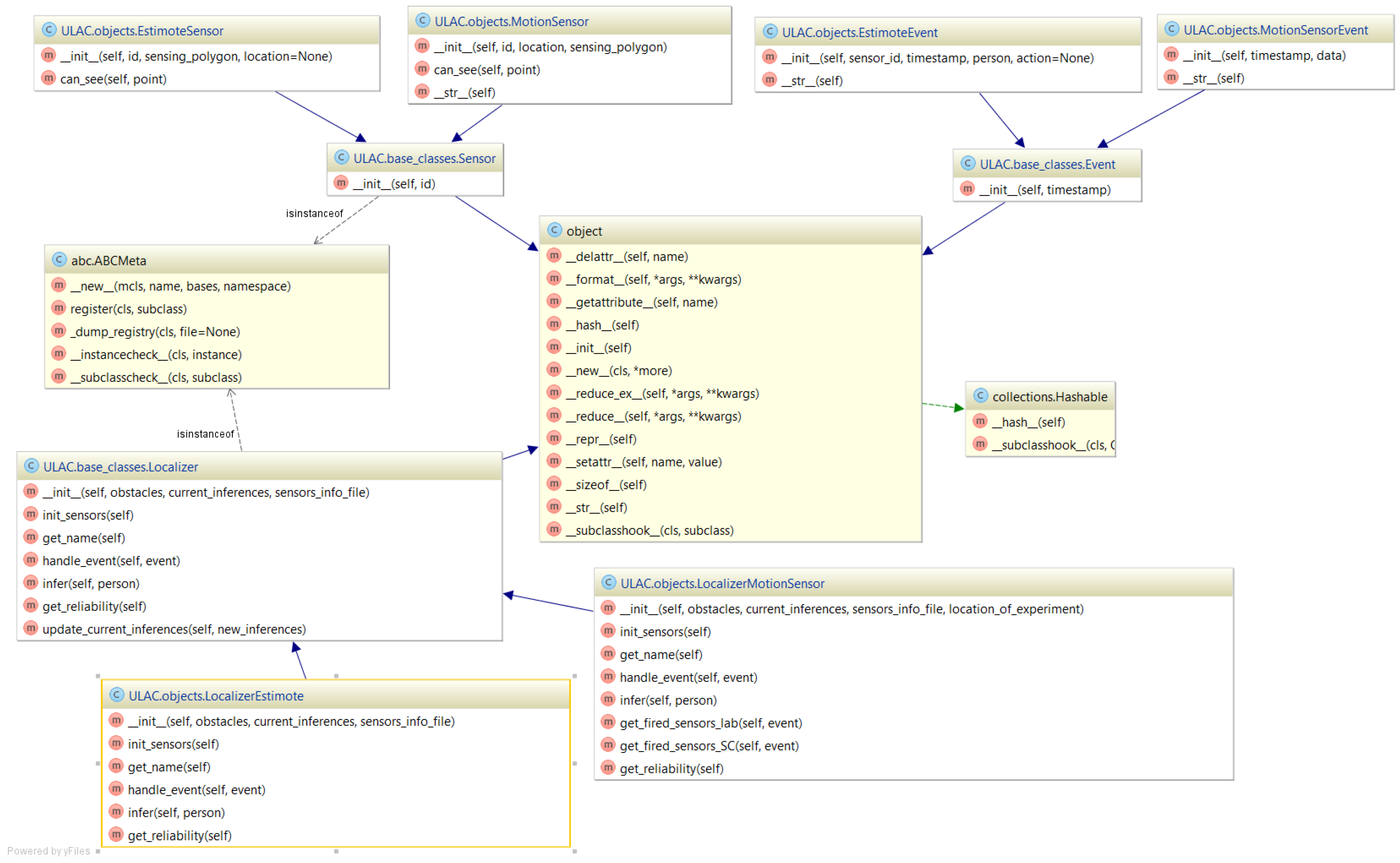Screen dimensions: 1400x863
Task: Click the isinstanceof label above Localizer
Action: coord(205,434)
